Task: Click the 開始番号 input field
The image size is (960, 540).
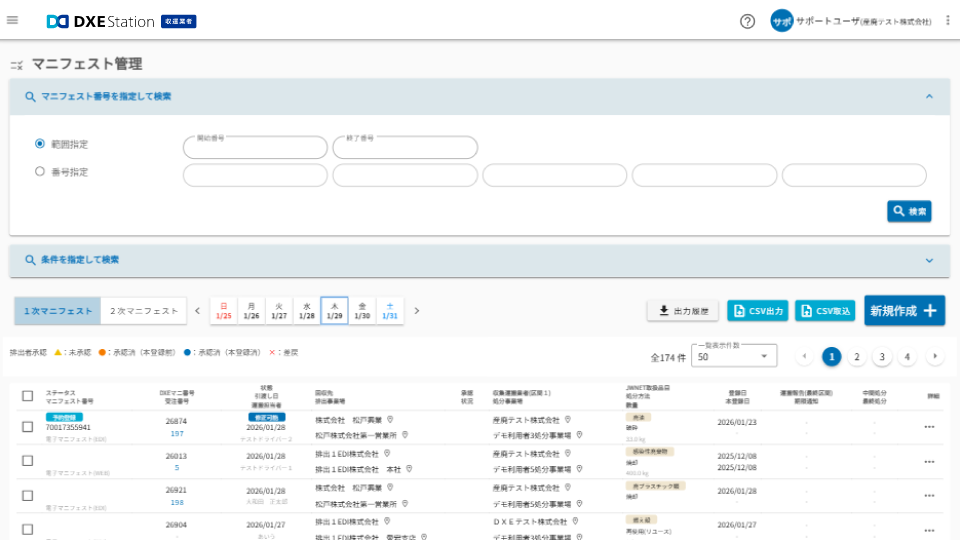Action: click(x=255, y=148)
